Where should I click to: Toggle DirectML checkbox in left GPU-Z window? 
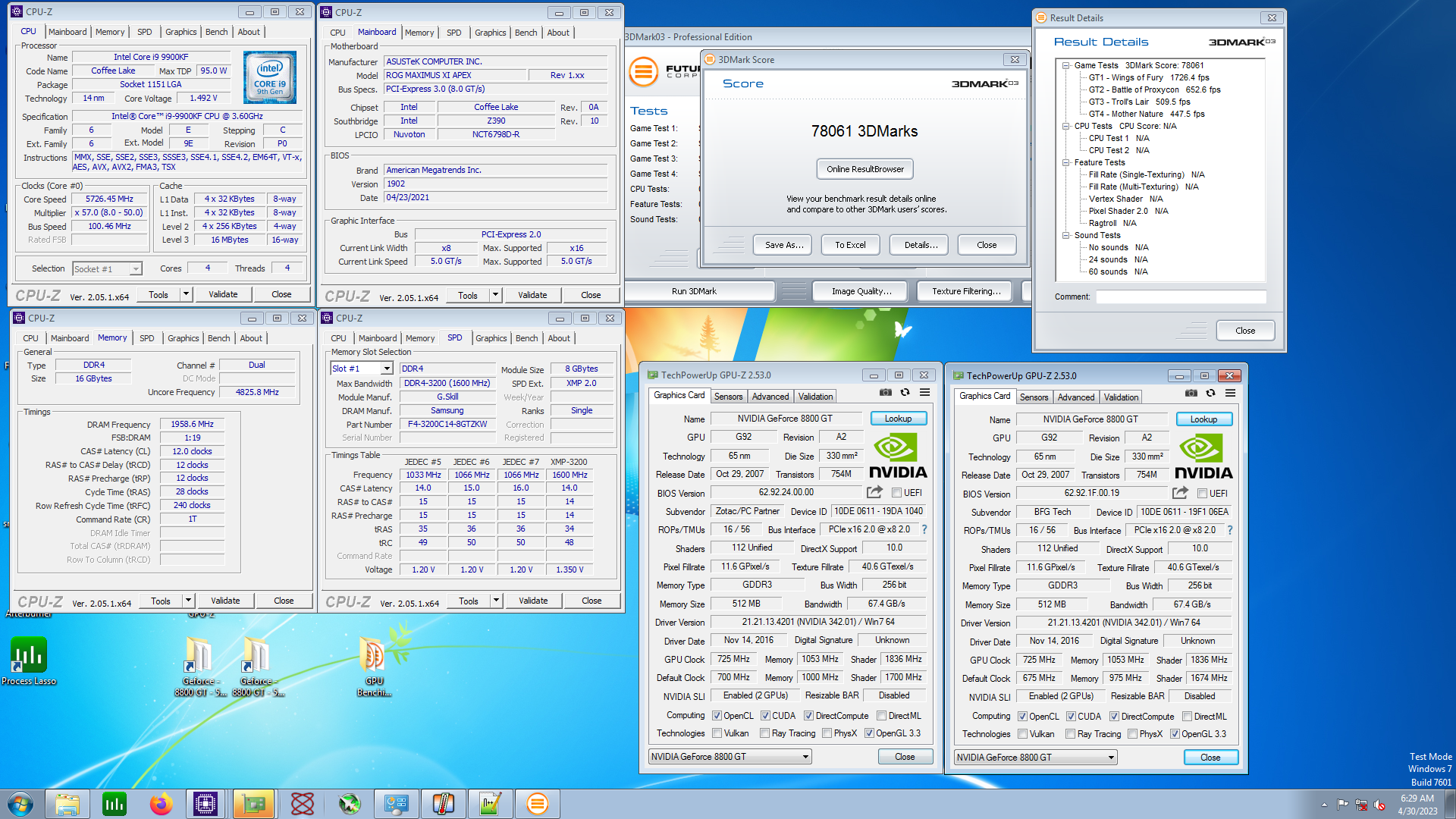881,716
